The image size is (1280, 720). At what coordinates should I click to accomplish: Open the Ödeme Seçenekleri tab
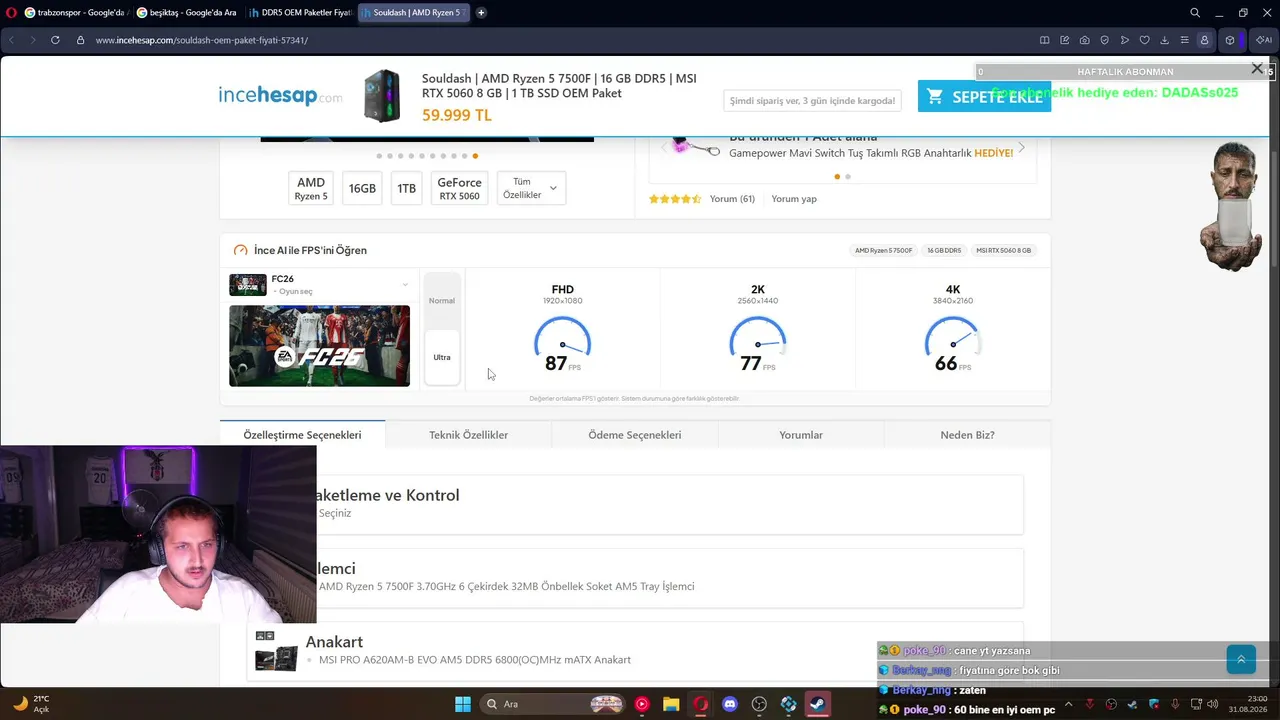635,435
